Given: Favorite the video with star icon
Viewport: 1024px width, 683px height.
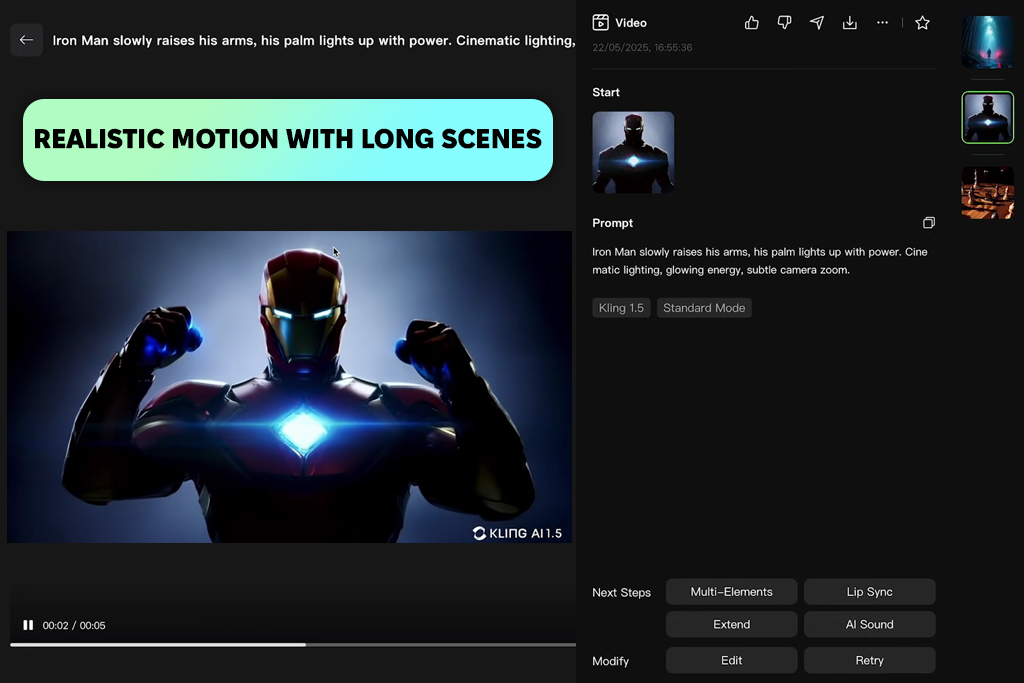Looking at the screenshot, I should tap(922, 23).
